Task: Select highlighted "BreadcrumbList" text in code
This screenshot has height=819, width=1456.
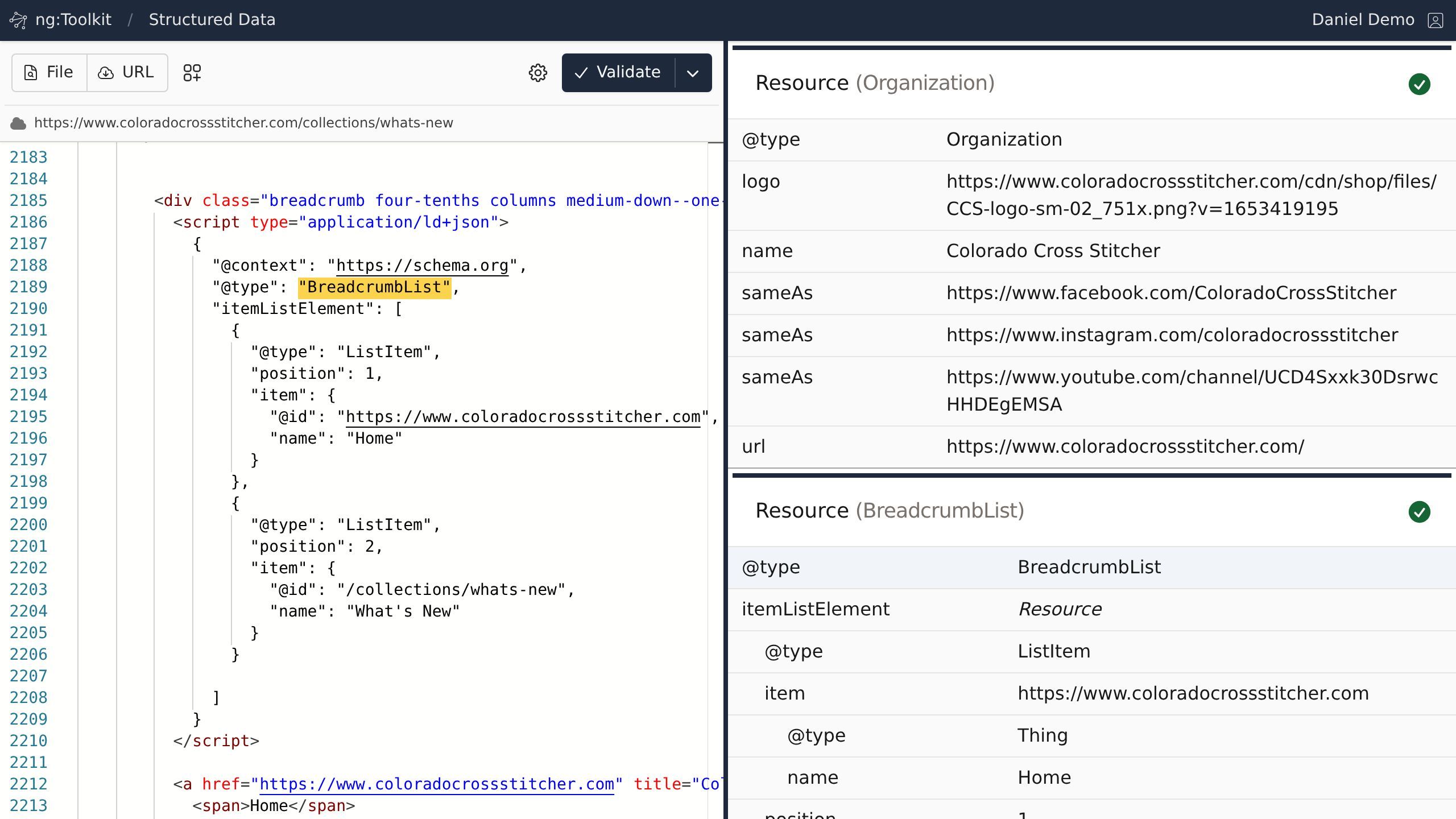Action: [x=374, y=287]
